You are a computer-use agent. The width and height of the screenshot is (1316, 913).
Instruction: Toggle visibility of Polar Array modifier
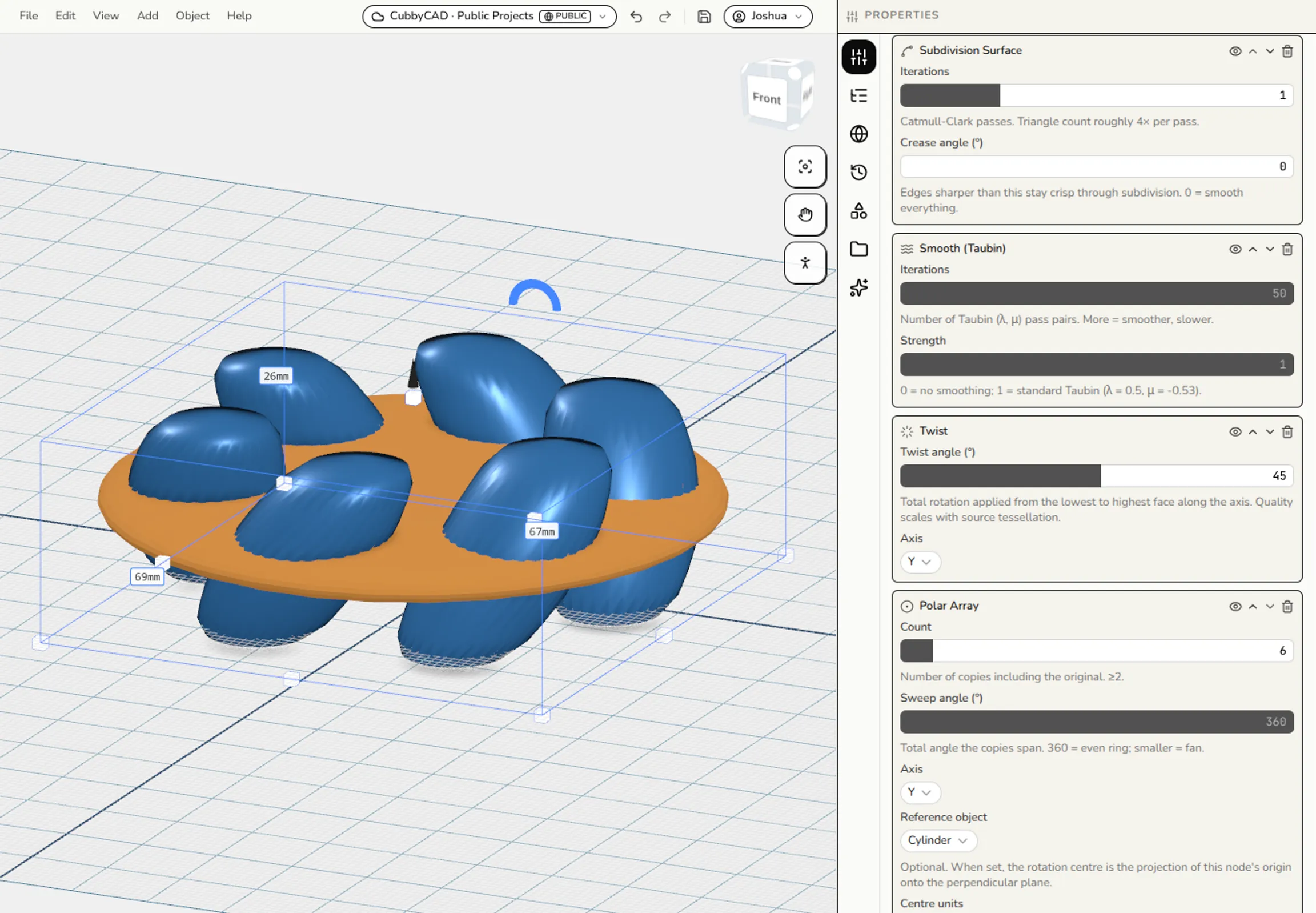point(1235,607)
